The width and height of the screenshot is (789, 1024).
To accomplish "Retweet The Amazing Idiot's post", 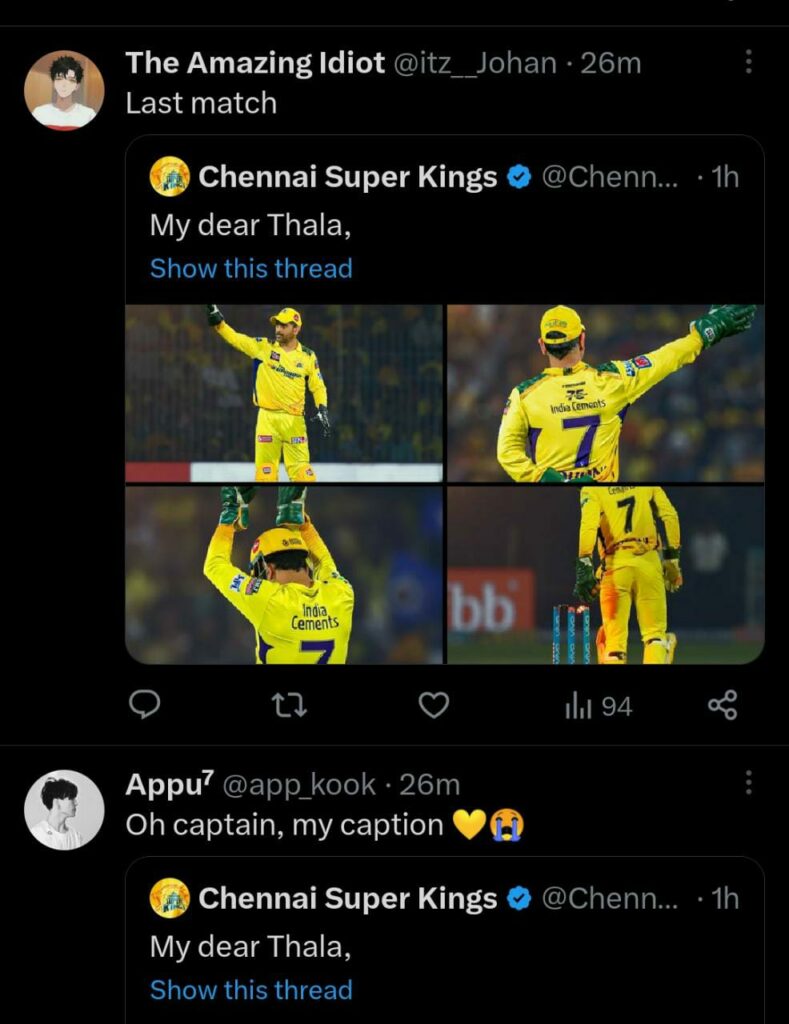I will pos(289,706).
